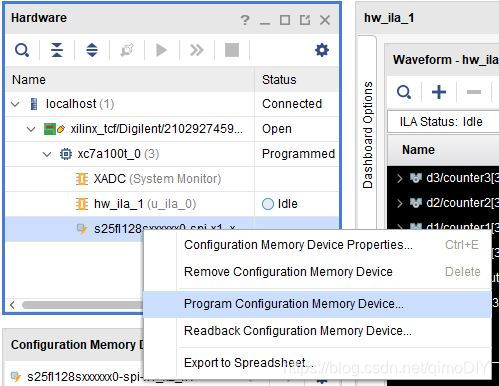Click Collapse All icon in Hardware toolbar
Viewport: 499px width, 386px height.
(x=57, y=50)
